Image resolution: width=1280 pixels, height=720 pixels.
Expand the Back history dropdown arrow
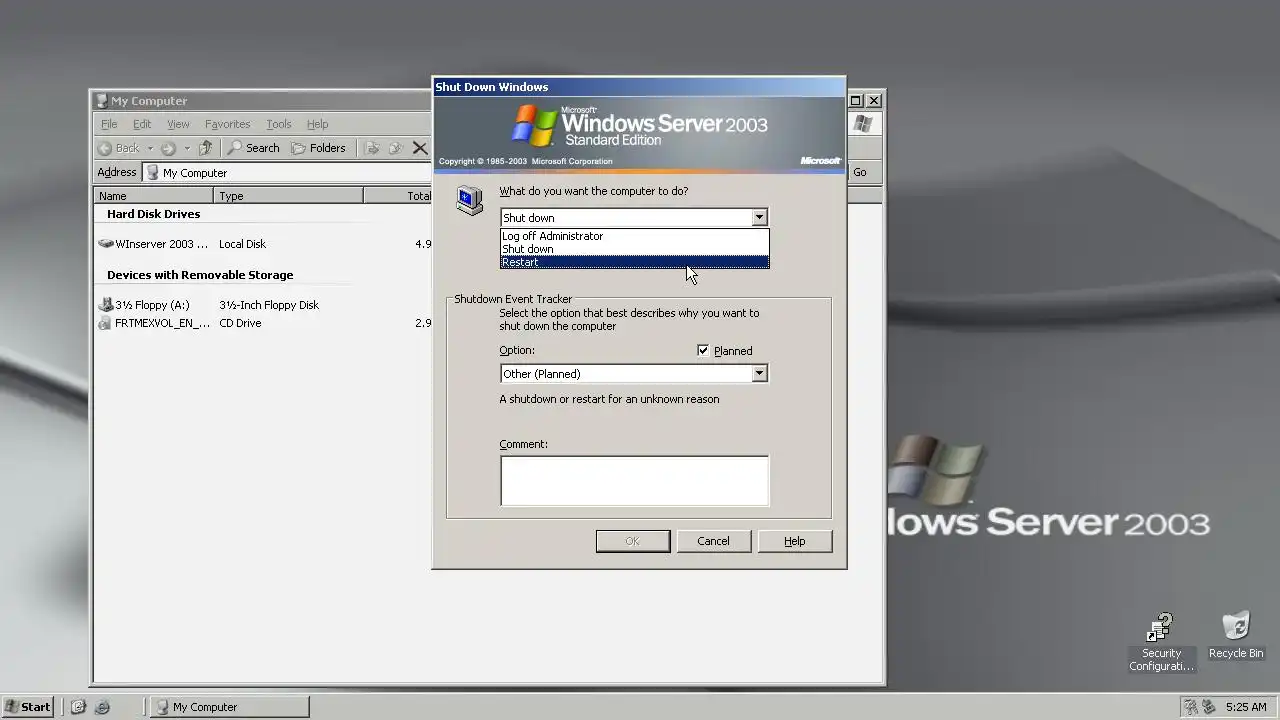150,148
